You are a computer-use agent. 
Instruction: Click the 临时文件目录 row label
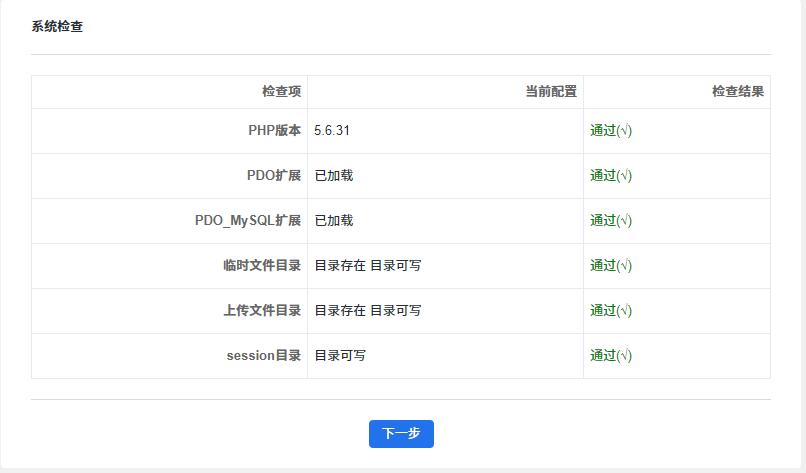(262, 265)
